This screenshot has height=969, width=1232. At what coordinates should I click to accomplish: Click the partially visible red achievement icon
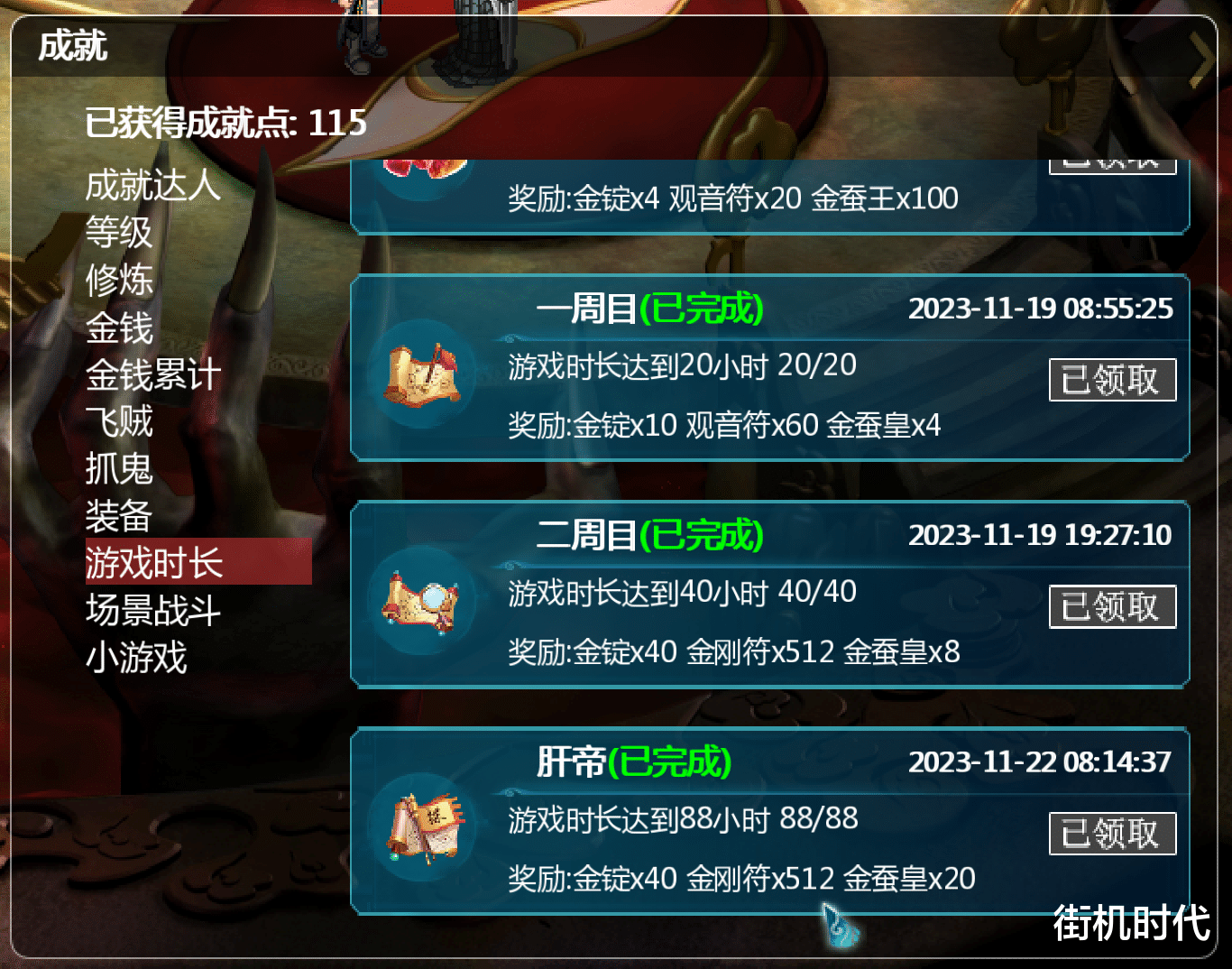pyautogui.click(x=424, y=168)
